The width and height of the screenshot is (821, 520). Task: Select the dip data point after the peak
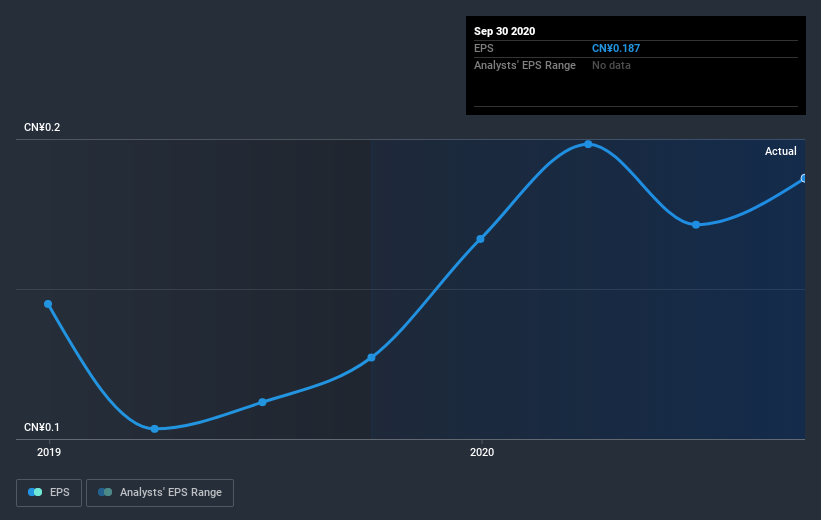coord(696,225)
